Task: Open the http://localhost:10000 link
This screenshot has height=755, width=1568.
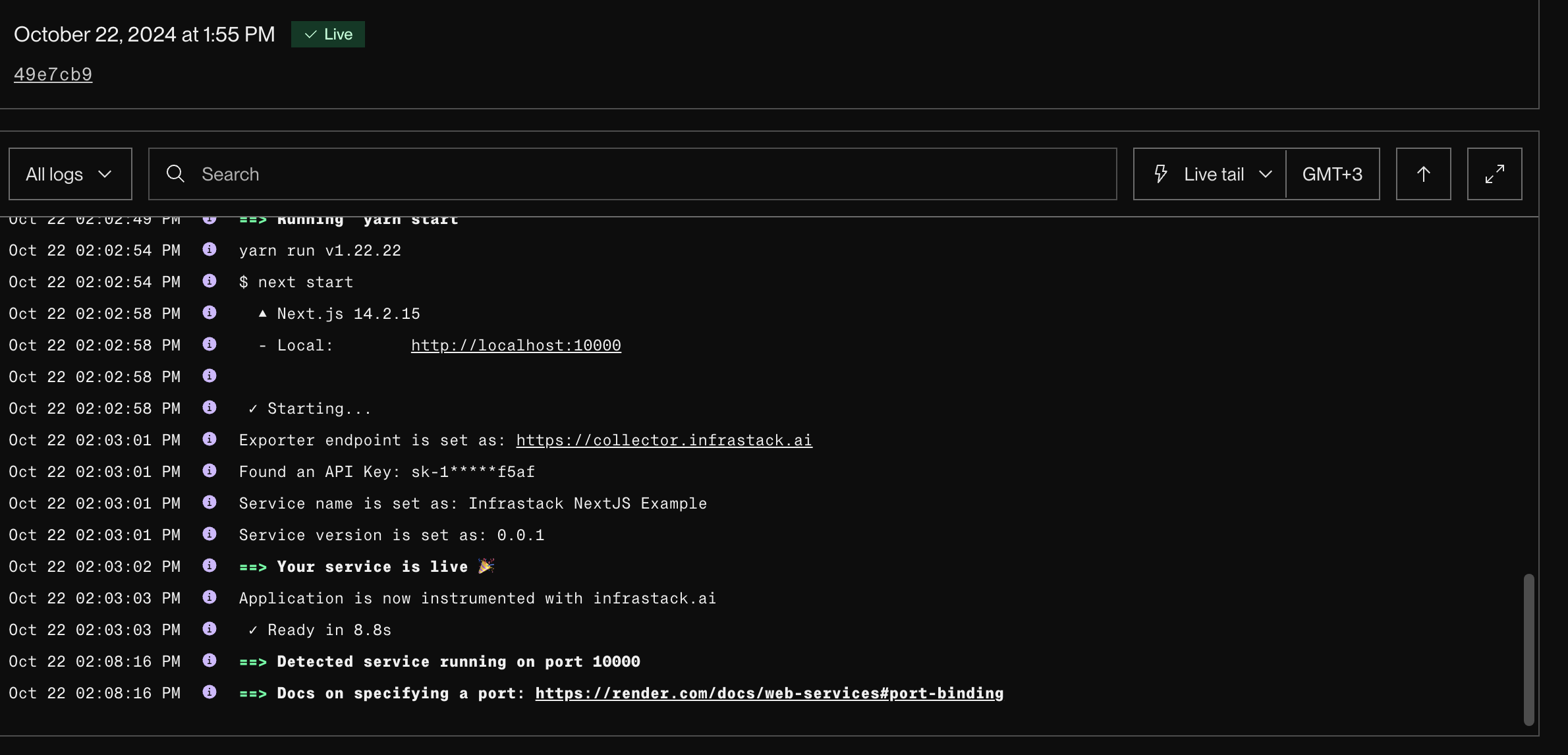Action: tap(516, 345)
